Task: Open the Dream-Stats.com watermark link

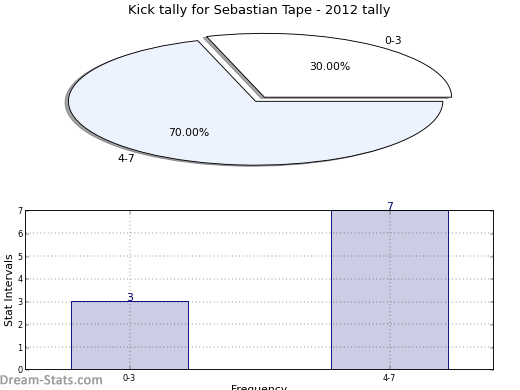Action: (51, 380)
